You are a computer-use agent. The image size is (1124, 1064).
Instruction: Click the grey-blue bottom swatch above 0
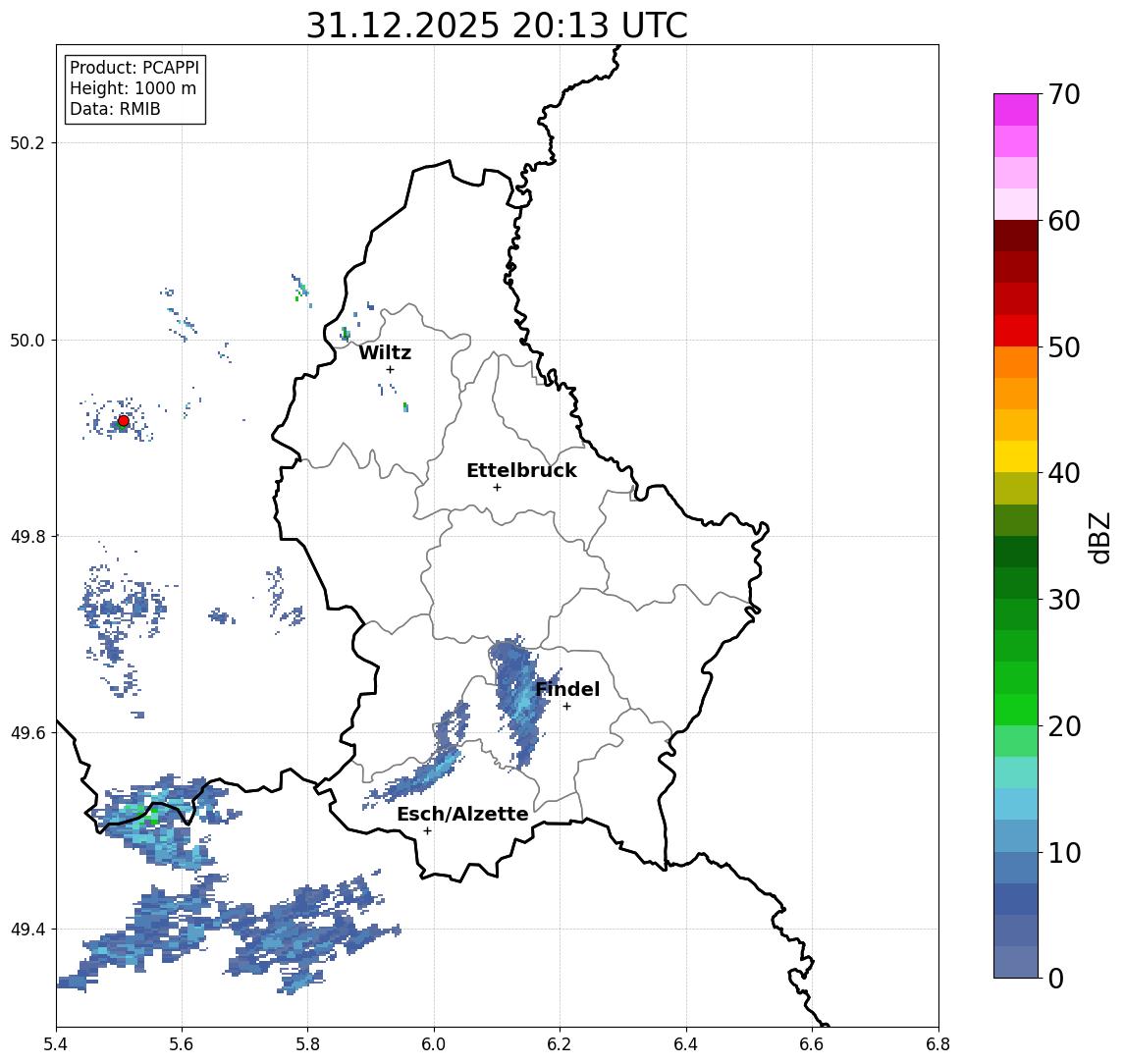tap(1016, 962)
